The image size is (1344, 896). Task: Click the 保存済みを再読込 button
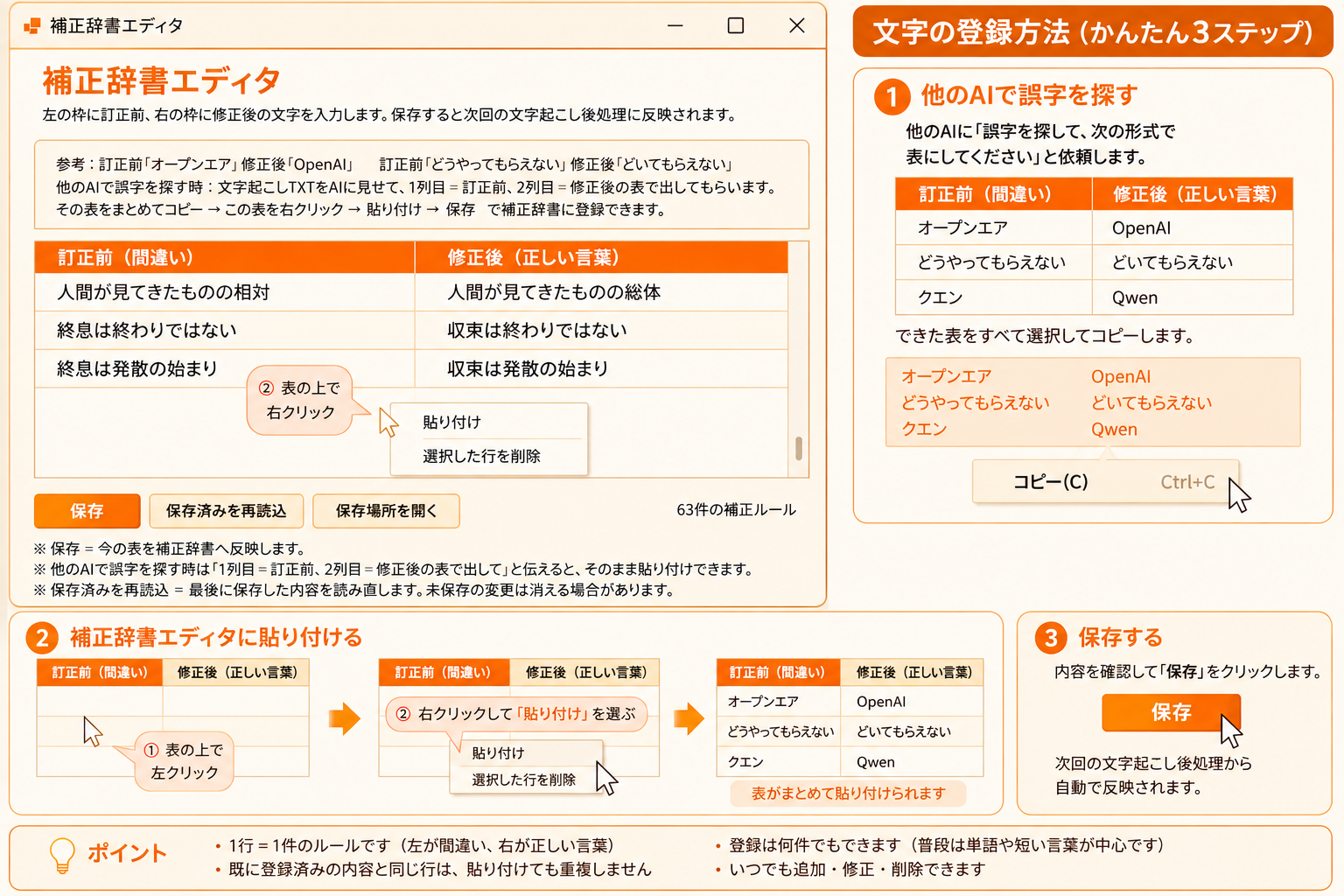coord(226,511)
